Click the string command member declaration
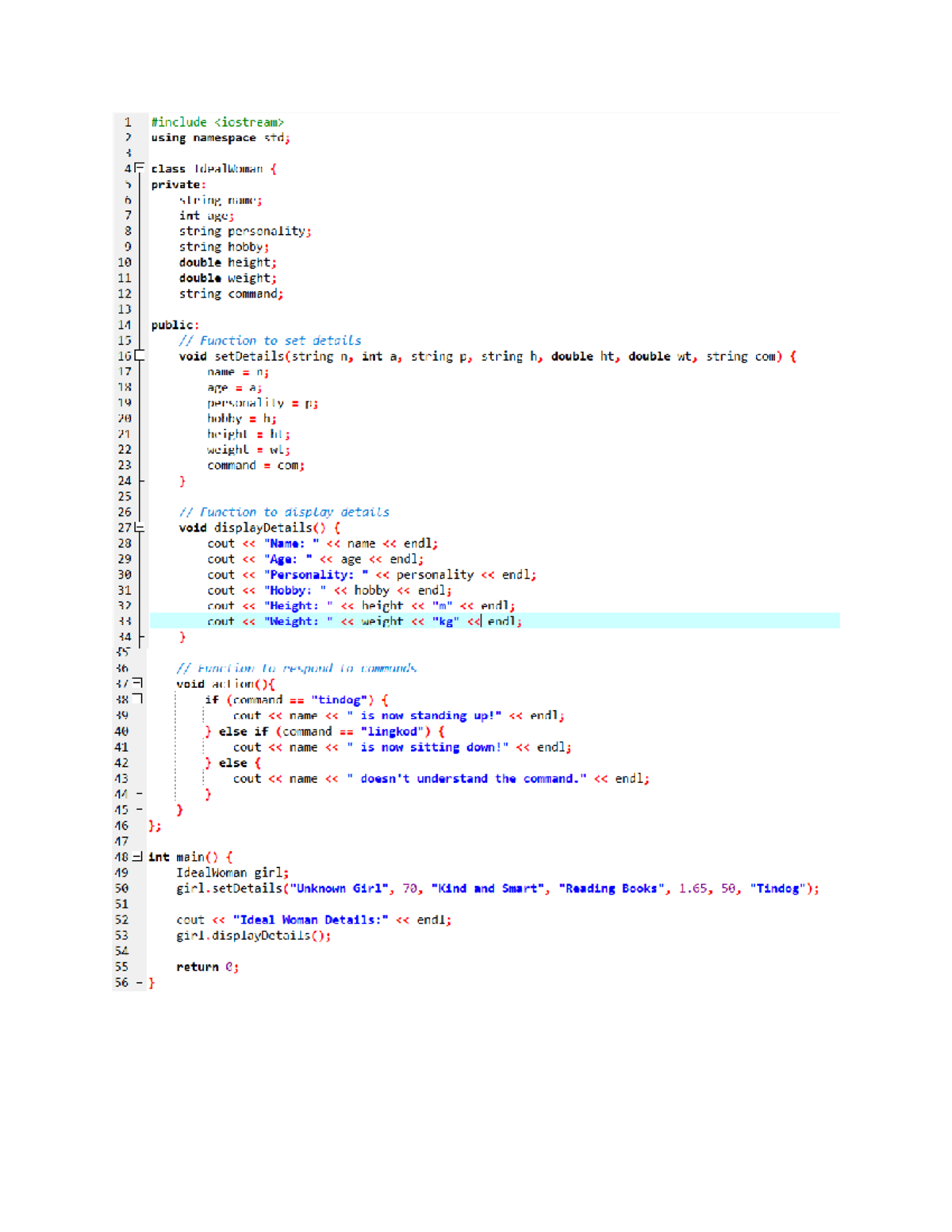The height and width of the screenshot is (1232, 952). [x=231, y=294]
